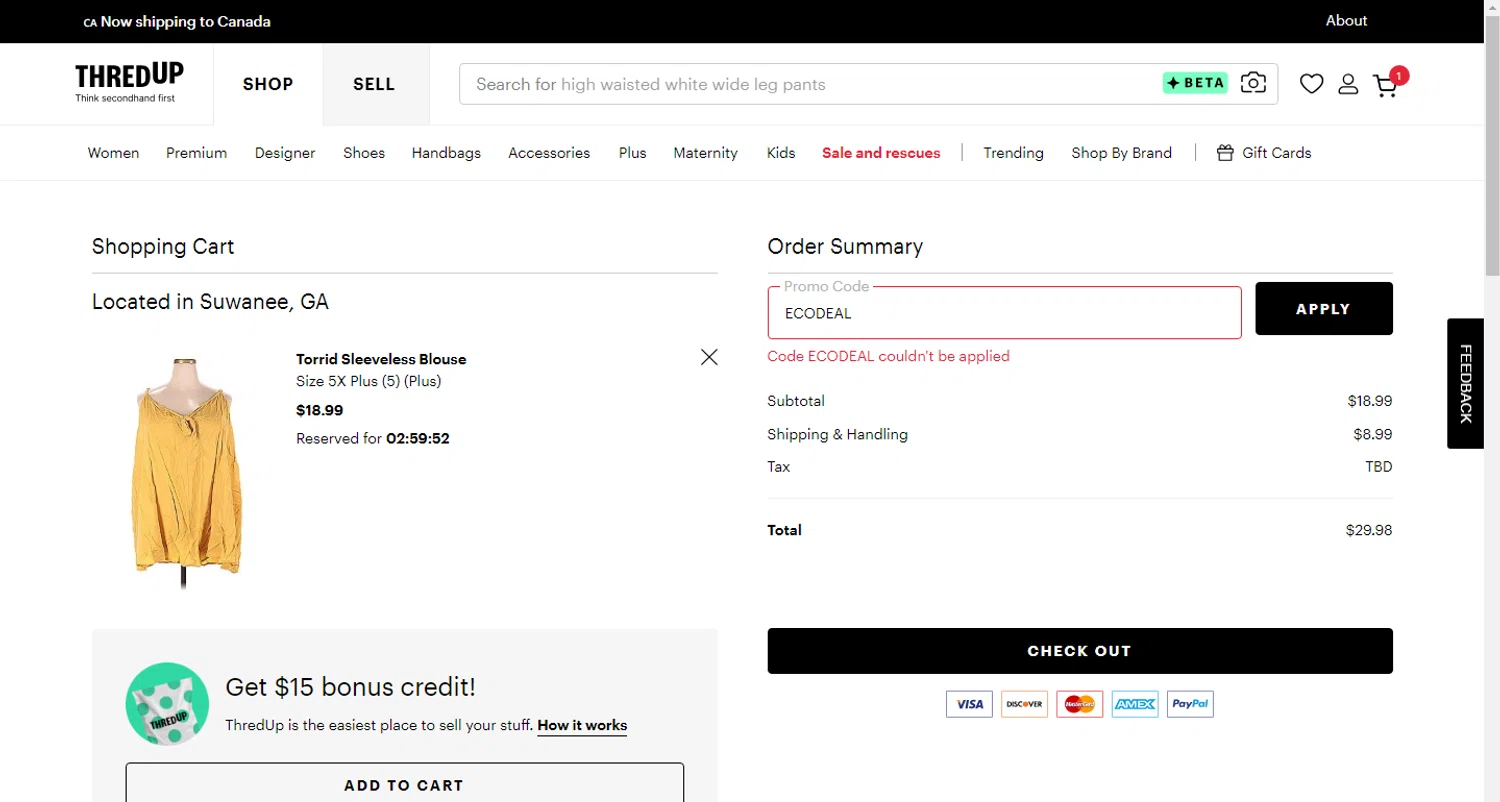
Task: Click the Visa payment icon
Action: (970, 704)
